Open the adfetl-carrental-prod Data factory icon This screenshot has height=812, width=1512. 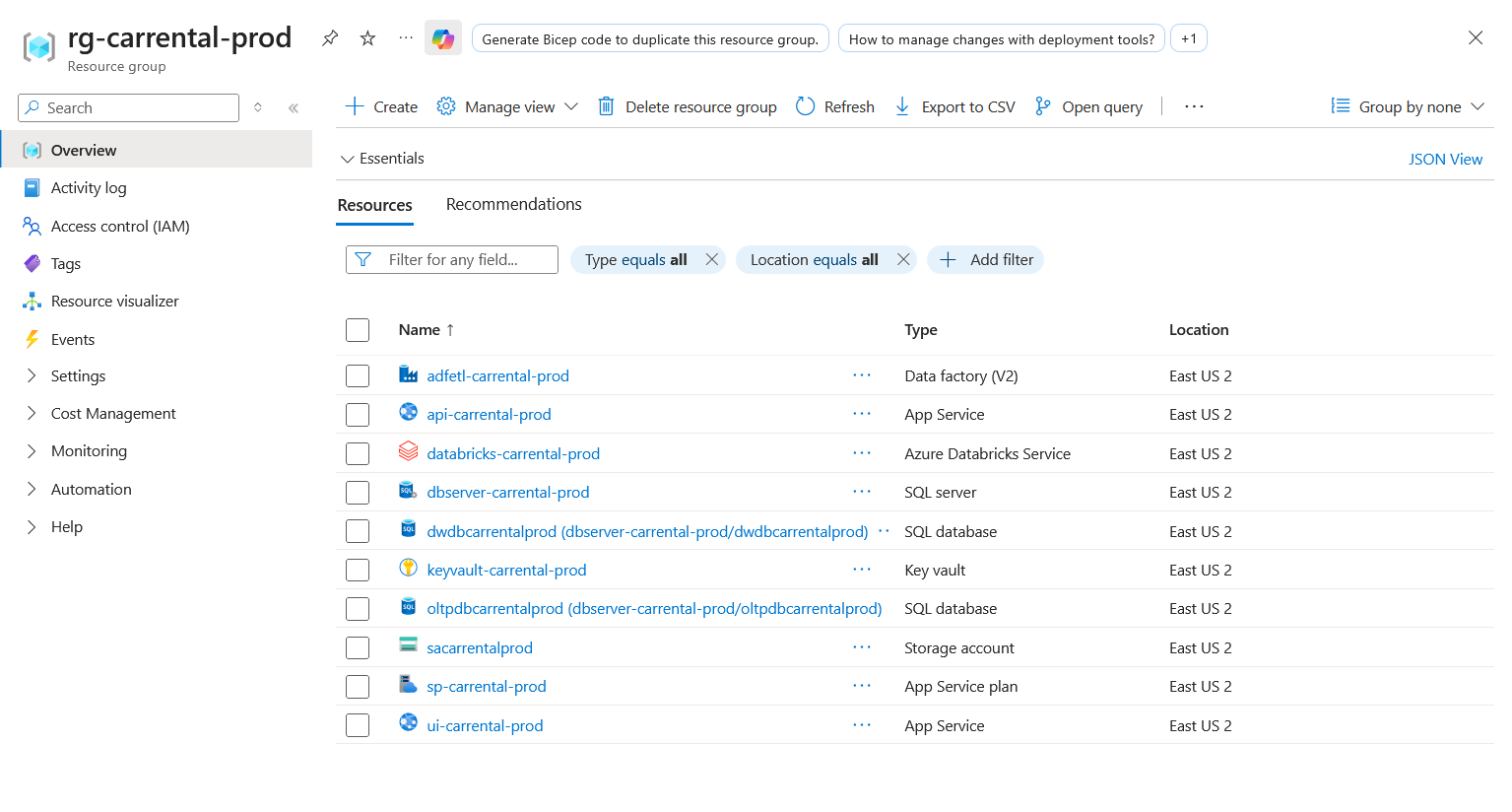408,374
